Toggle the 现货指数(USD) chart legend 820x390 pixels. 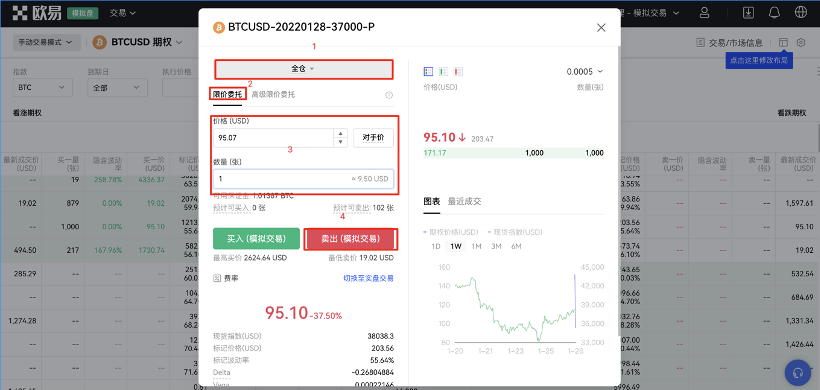pyautogui.click(x=515, y=232)
